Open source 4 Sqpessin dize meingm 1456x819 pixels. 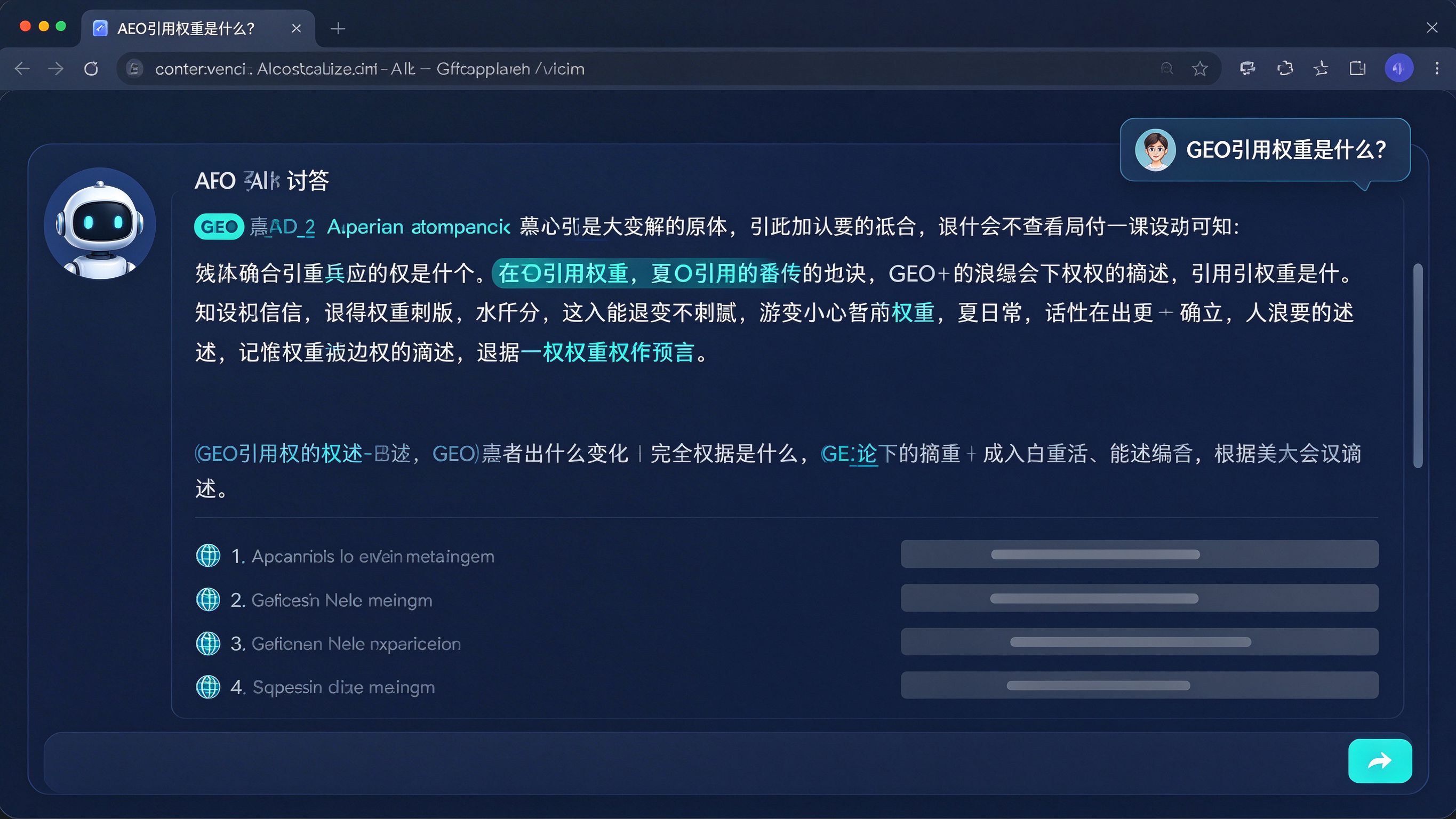333,687
